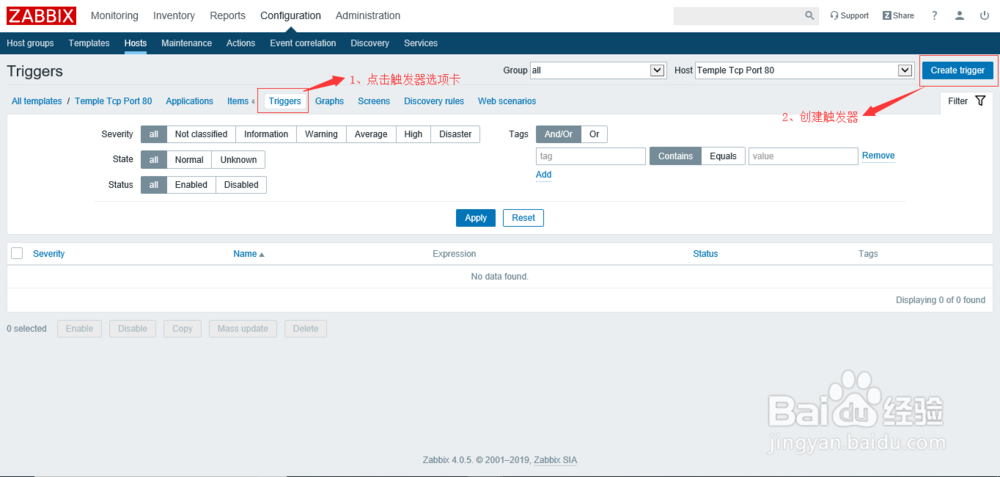The width and height of the screenshot is (1000, 477).
Task: Open the Support link with headset icon
Action: click(x=849, y=16)
